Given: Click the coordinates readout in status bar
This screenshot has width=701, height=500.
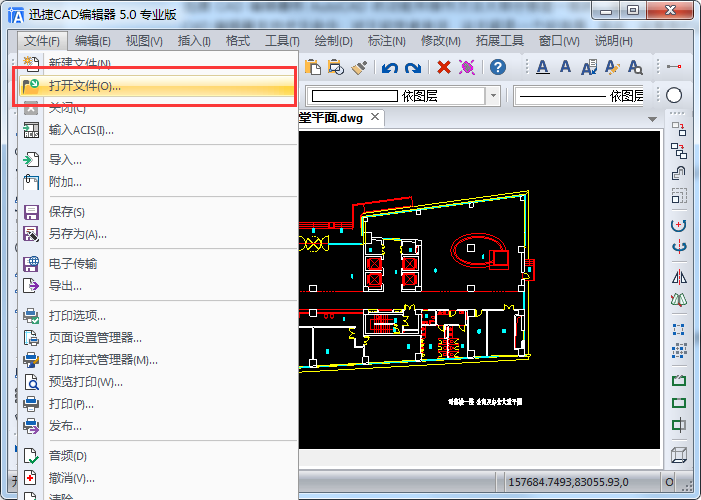Looking at the screenshot, I should pyautogui.click(x=569, y=482).
